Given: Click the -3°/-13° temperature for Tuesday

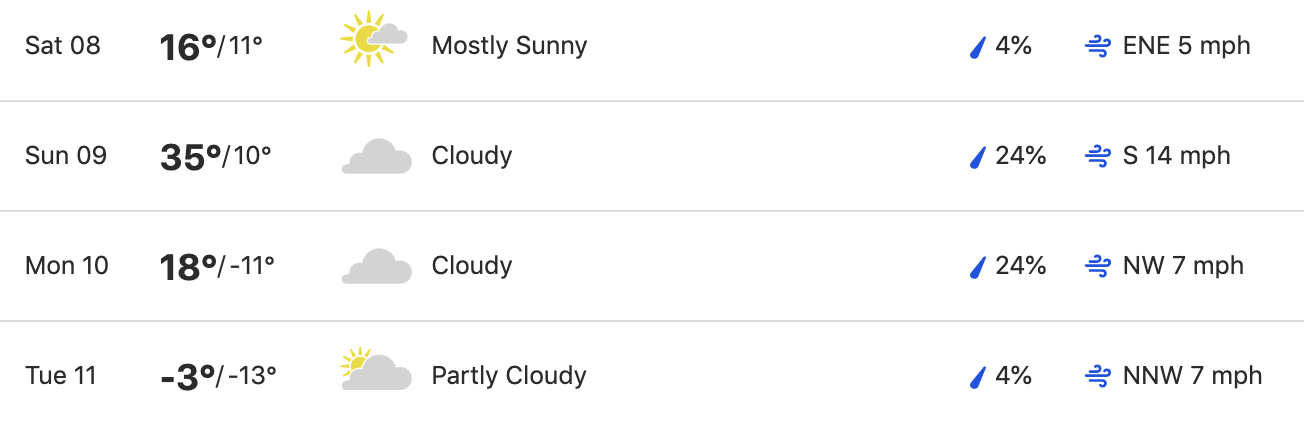Looking at the screenshot, I should (x=218, y=376).
